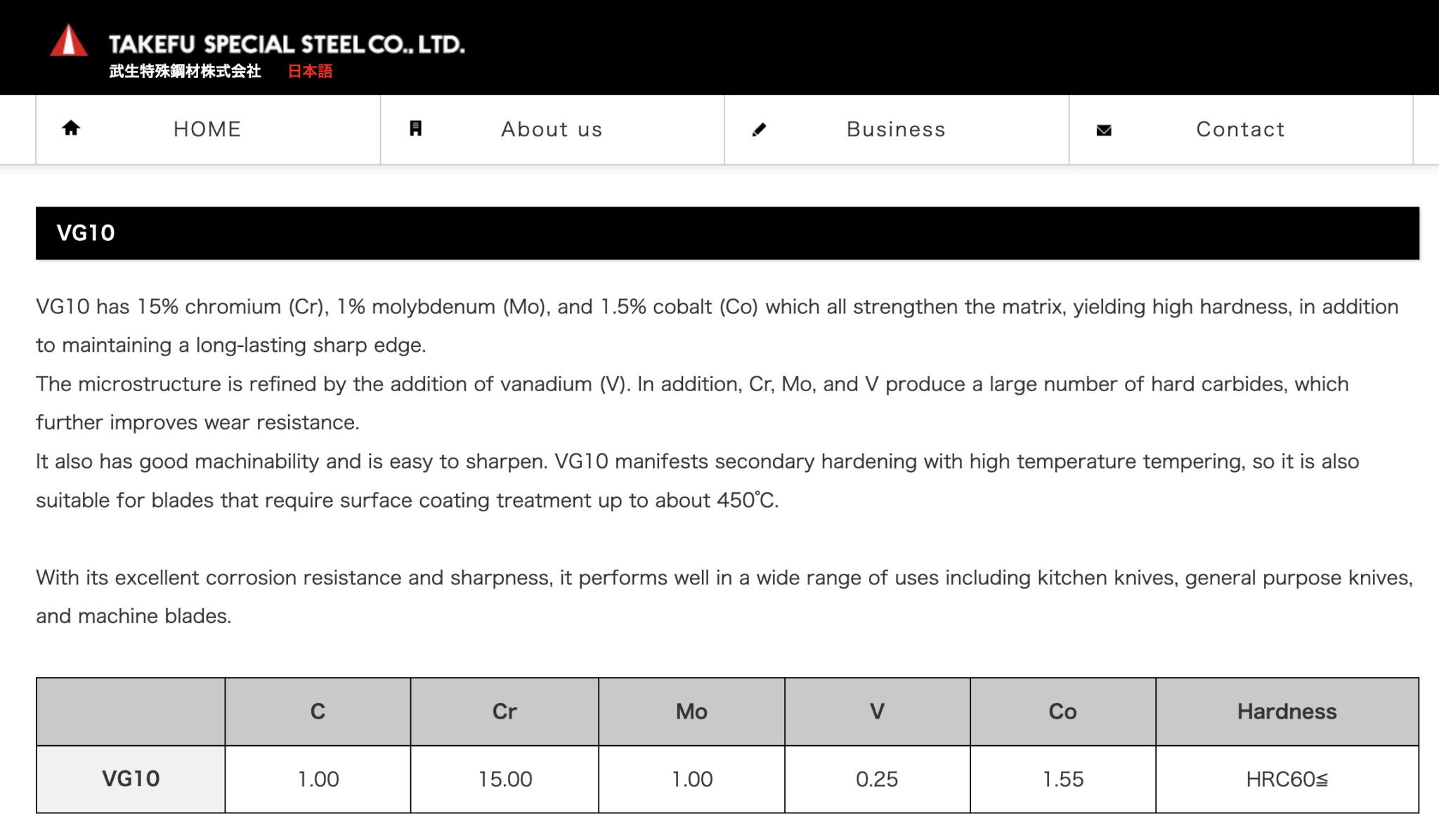
Task: Click the envelope icon next to Contact
Action: (1104, 129)
